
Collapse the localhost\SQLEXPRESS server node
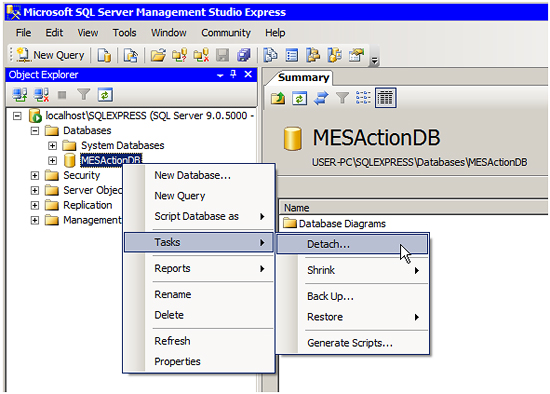[17, 116]
